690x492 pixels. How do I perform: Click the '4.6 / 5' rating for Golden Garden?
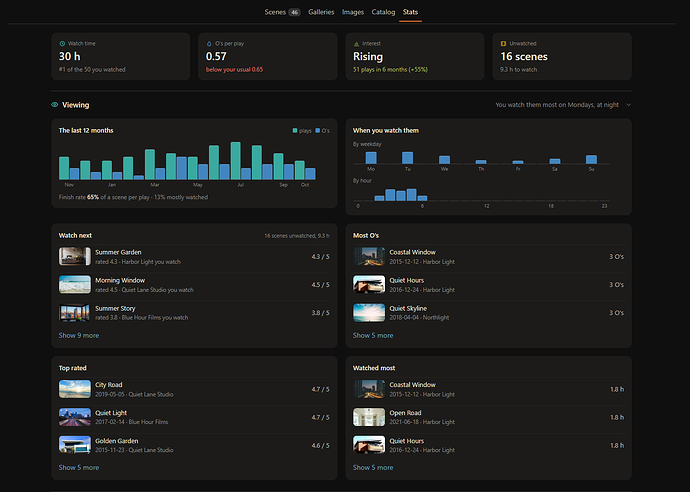tap(320, 445)
